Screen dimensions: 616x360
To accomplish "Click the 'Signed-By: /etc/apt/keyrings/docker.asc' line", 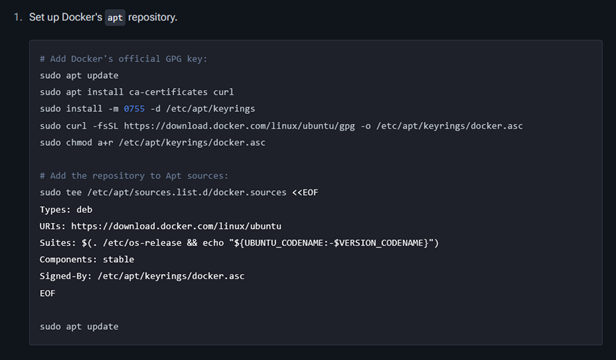I will point(142,276).
